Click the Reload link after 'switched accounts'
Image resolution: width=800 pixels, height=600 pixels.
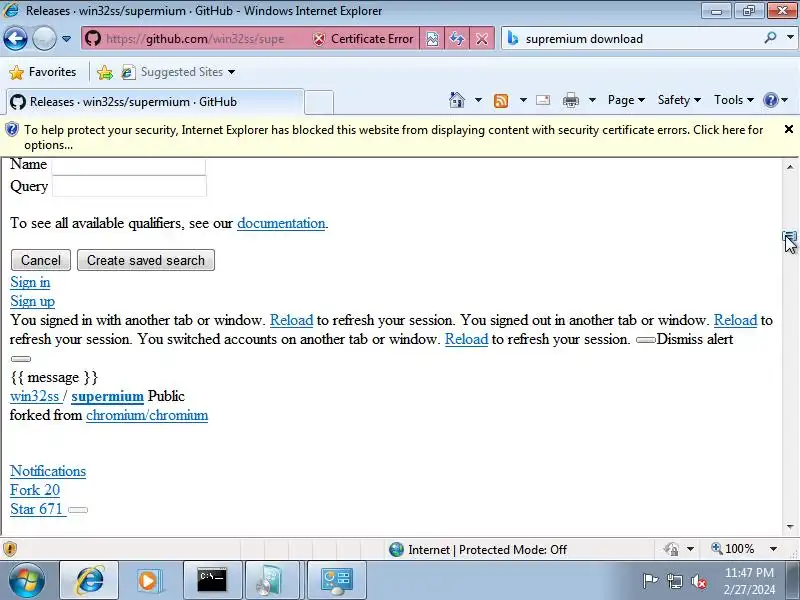tap(466, 339)
